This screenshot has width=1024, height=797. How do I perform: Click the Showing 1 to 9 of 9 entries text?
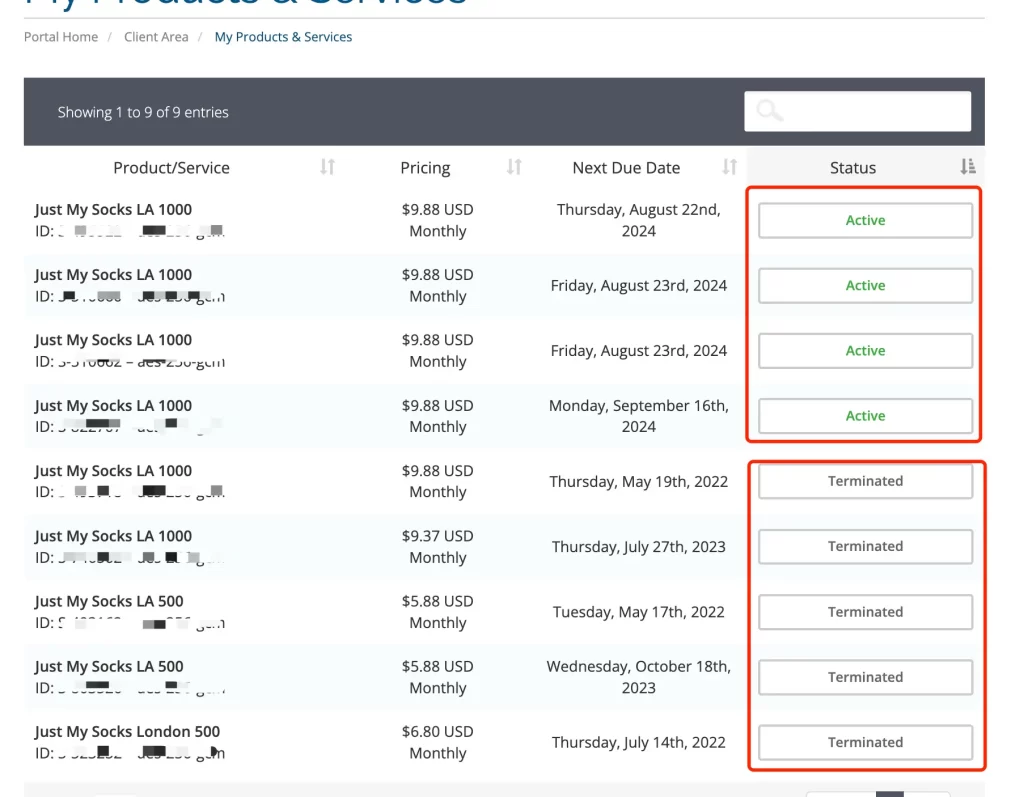143,112
